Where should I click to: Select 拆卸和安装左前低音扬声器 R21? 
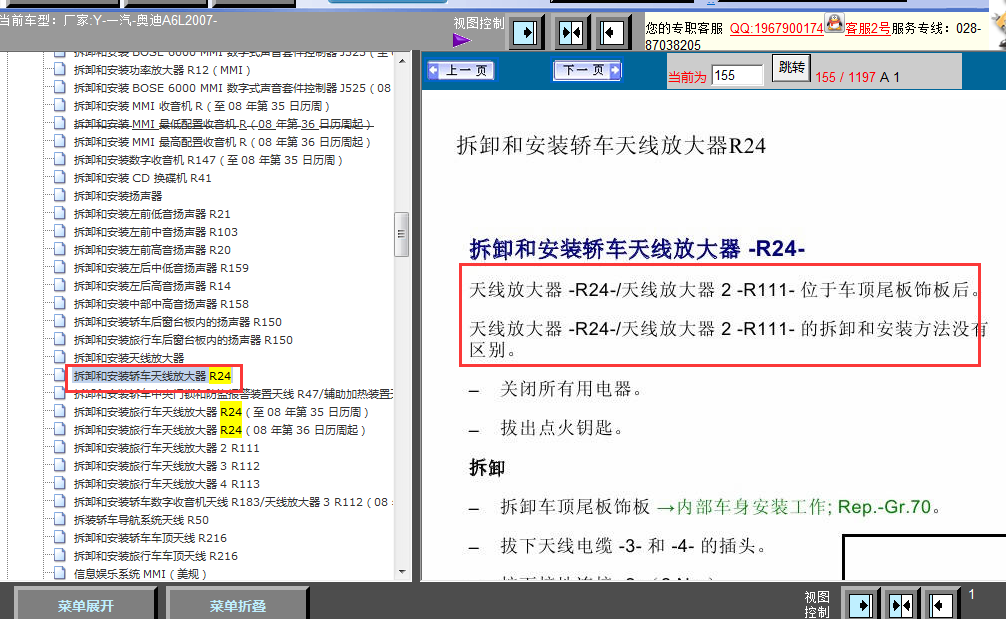coord(152,214)
